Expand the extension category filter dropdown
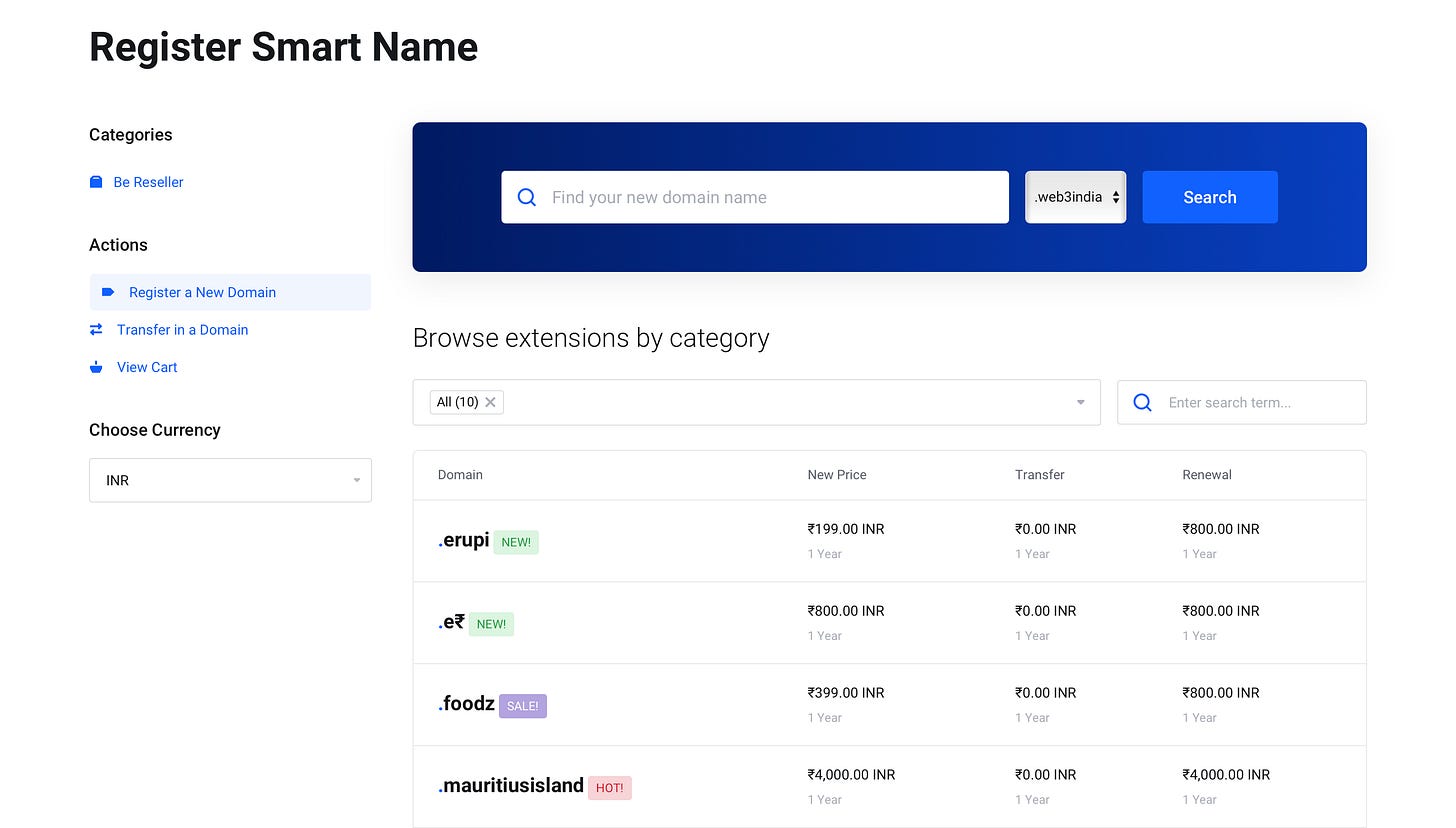The width and height of the screenshot is (1456, 828). (x=1080, y=402)
